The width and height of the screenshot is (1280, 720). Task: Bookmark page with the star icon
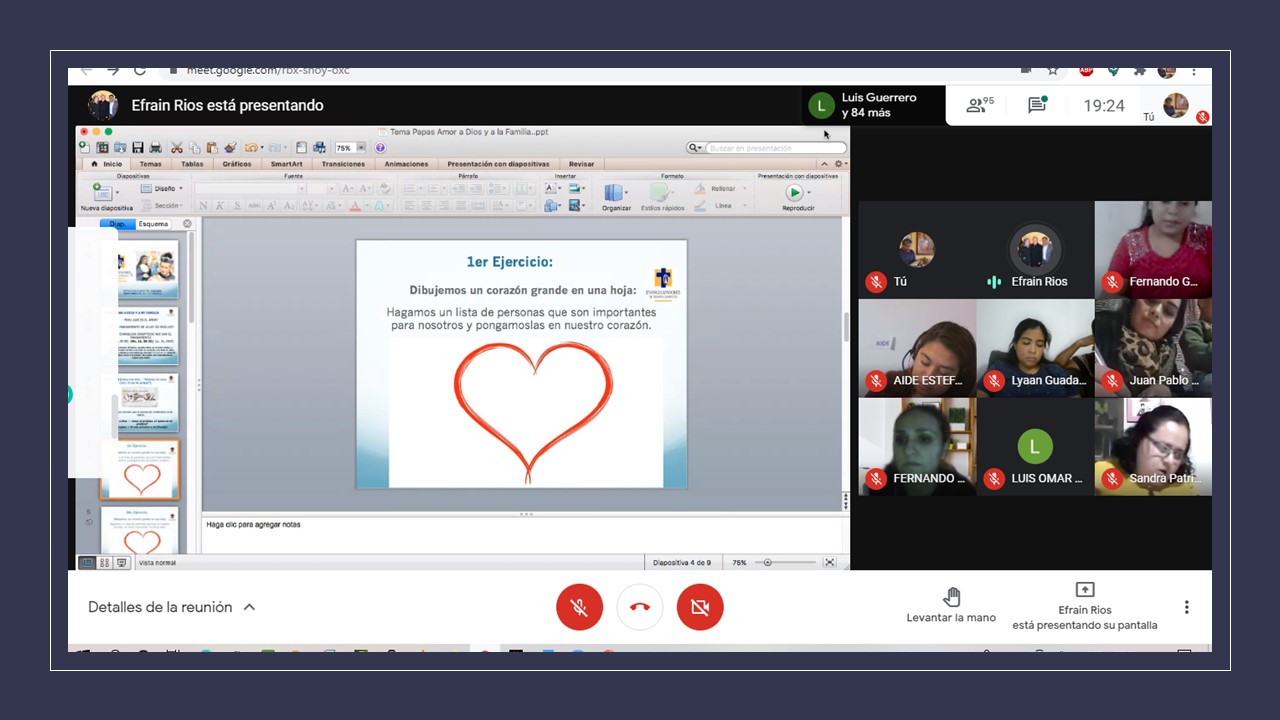click(1053, 72)
